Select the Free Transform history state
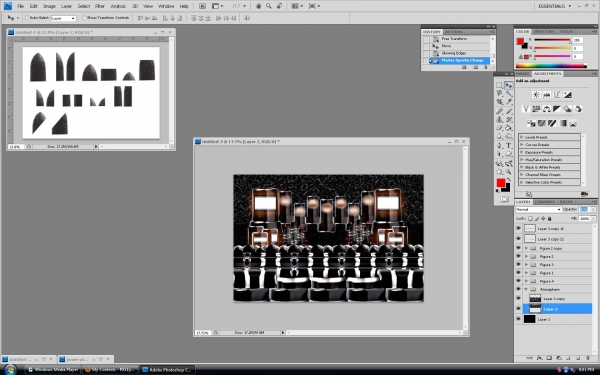The width and height of the screenshot is (600, 375). pyautogui.click(x=457, y=39)
